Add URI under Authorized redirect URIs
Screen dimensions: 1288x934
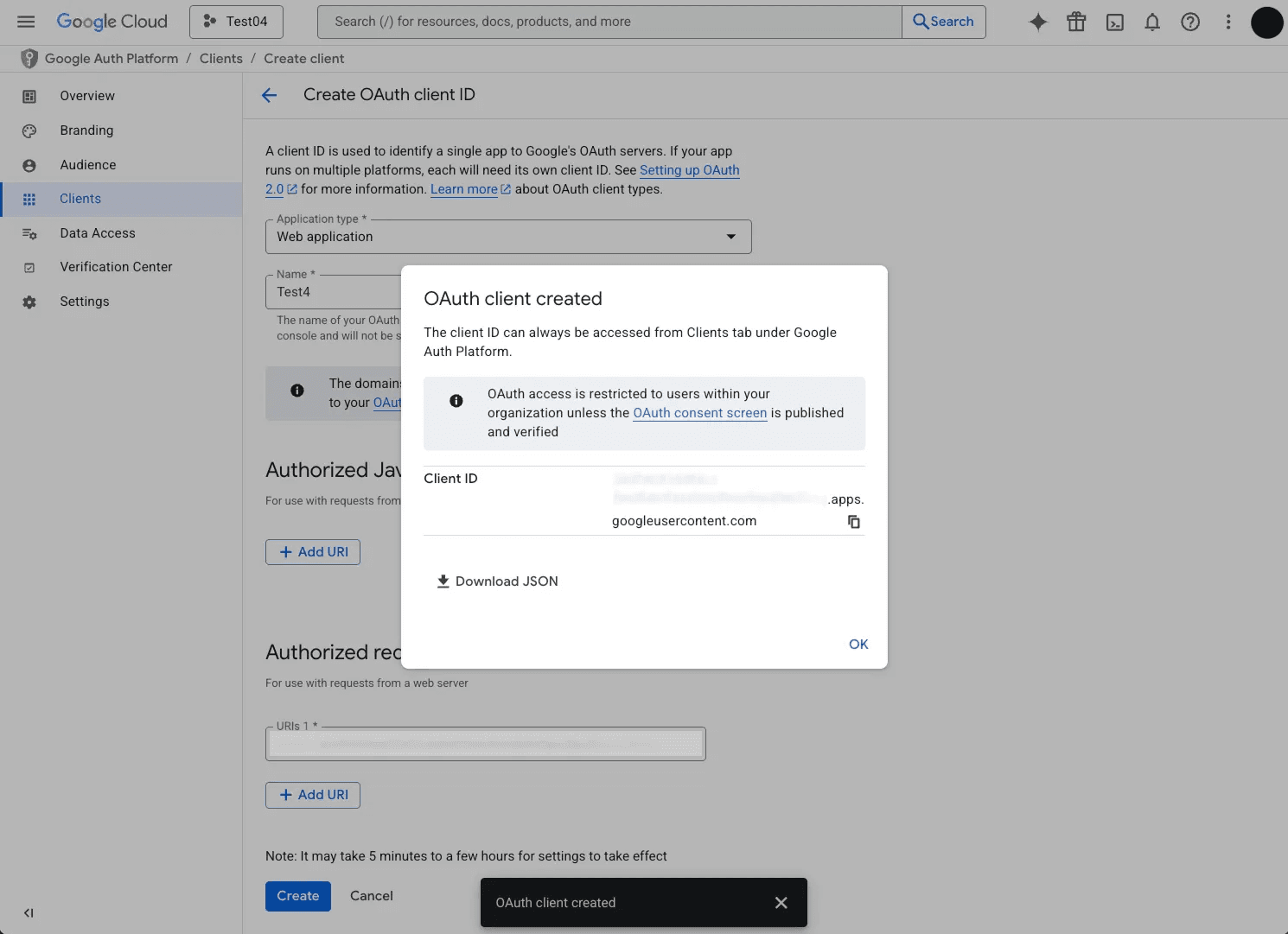[x=313, y=795]
